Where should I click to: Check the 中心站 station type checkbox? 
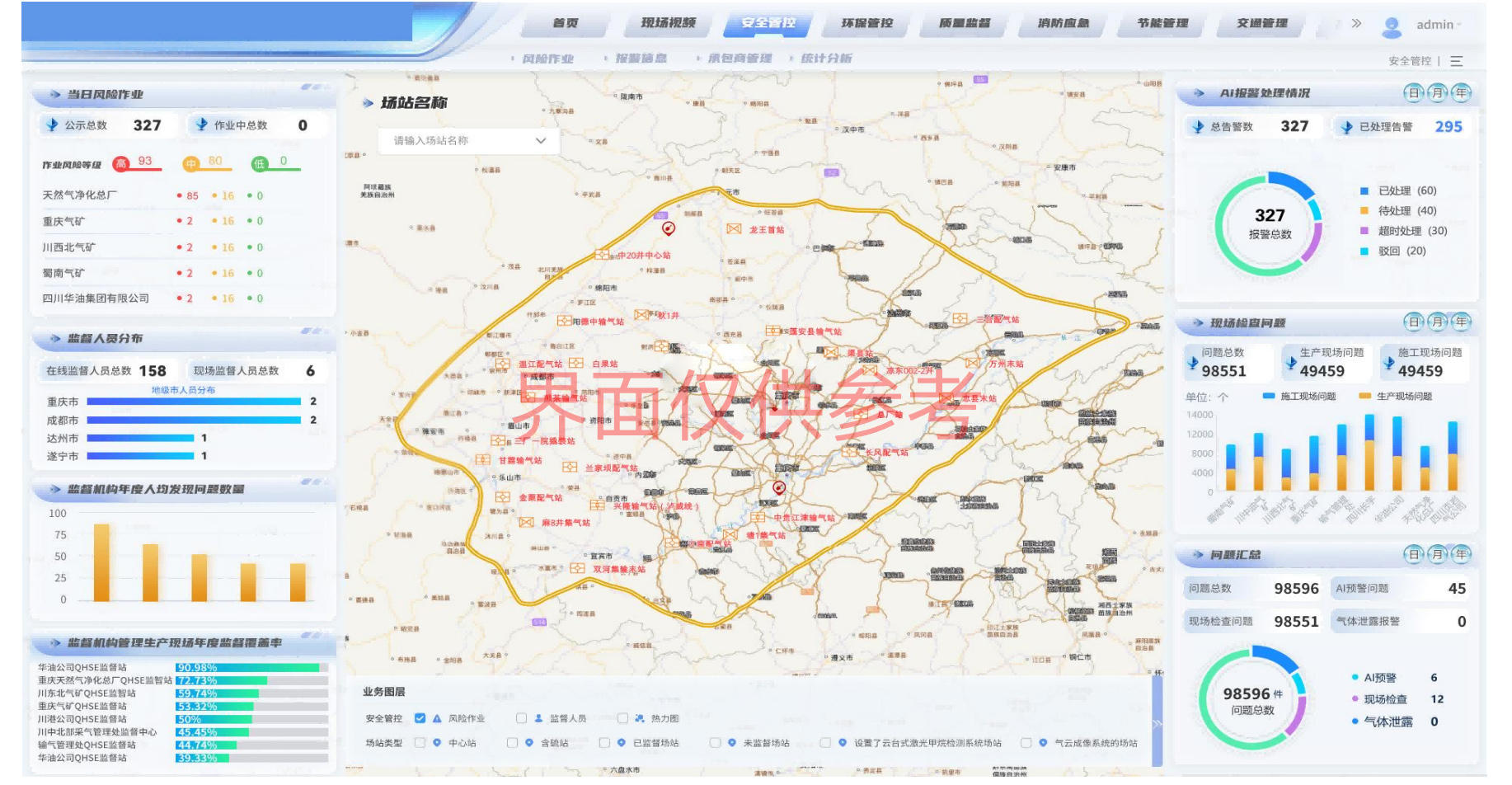420,743
